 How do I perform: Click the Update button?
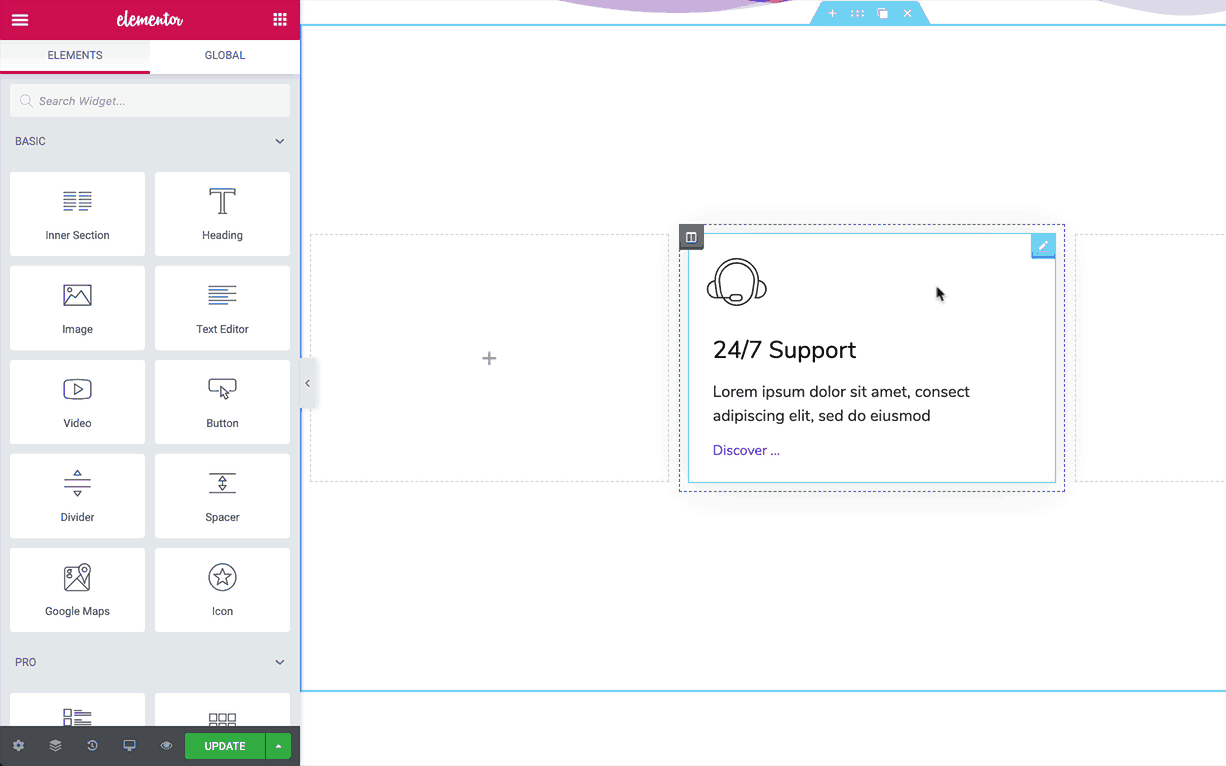coord(225,746)
